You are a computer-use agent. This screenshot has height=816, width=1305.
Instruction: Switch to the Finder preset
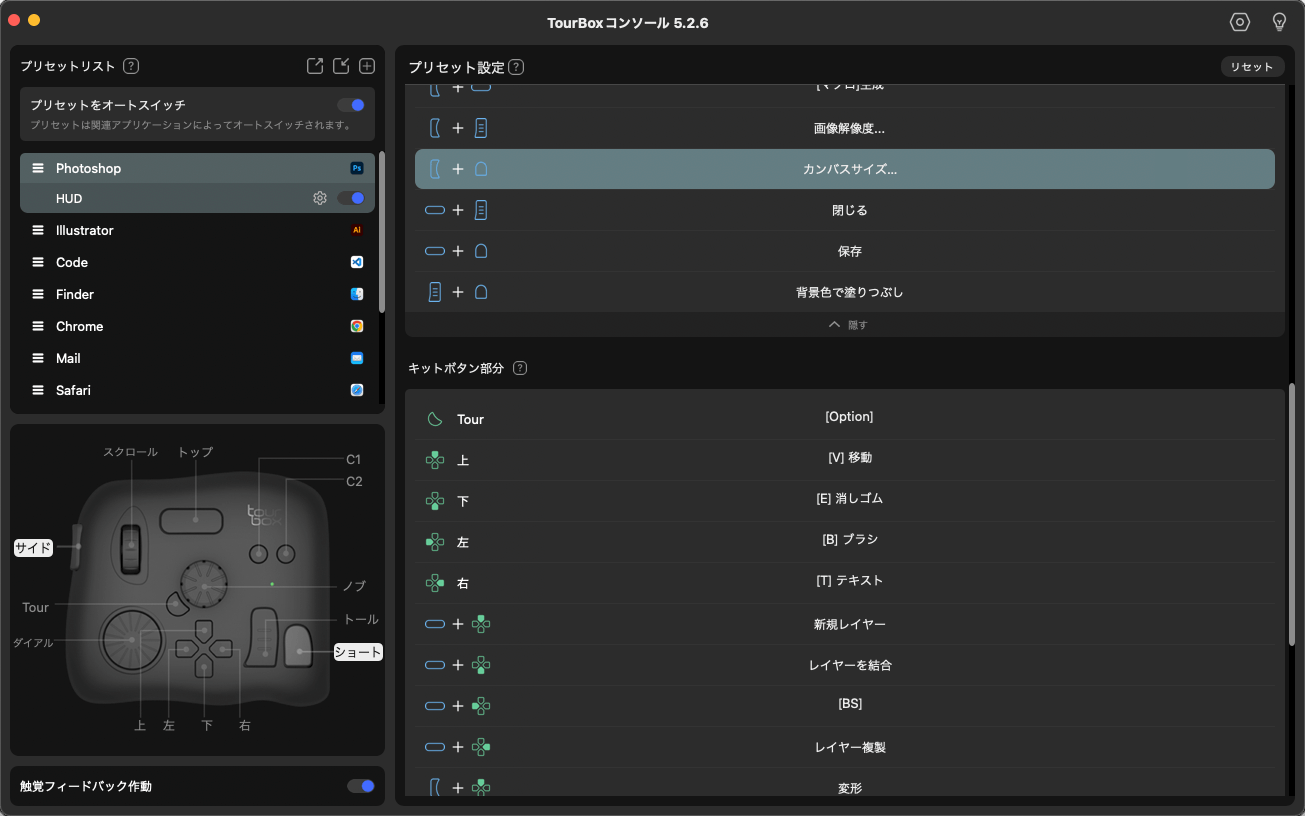196,294
